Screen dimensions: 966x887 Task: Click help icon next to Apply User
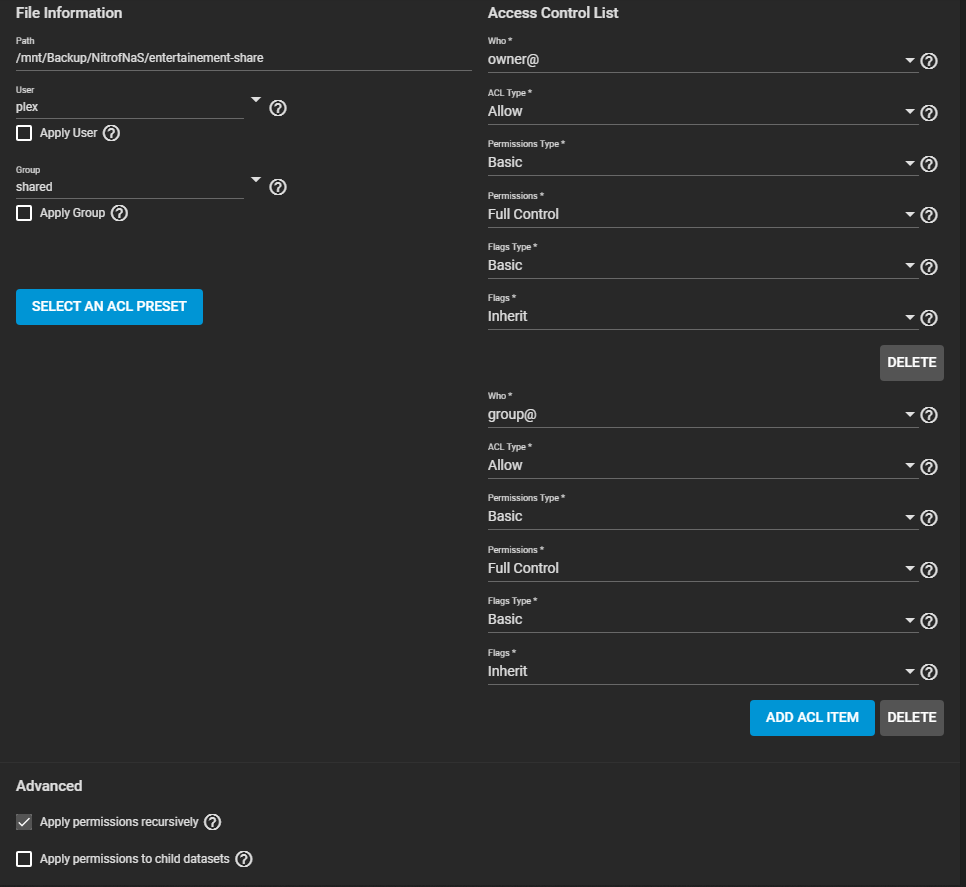coord(112,133)
